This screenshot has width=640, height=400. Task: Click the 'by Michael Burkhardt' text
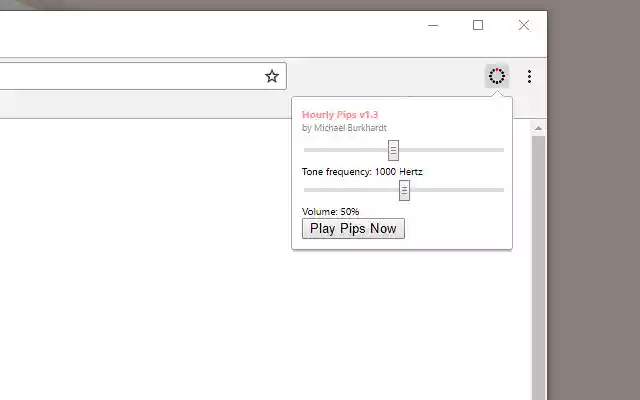(344, 128)
